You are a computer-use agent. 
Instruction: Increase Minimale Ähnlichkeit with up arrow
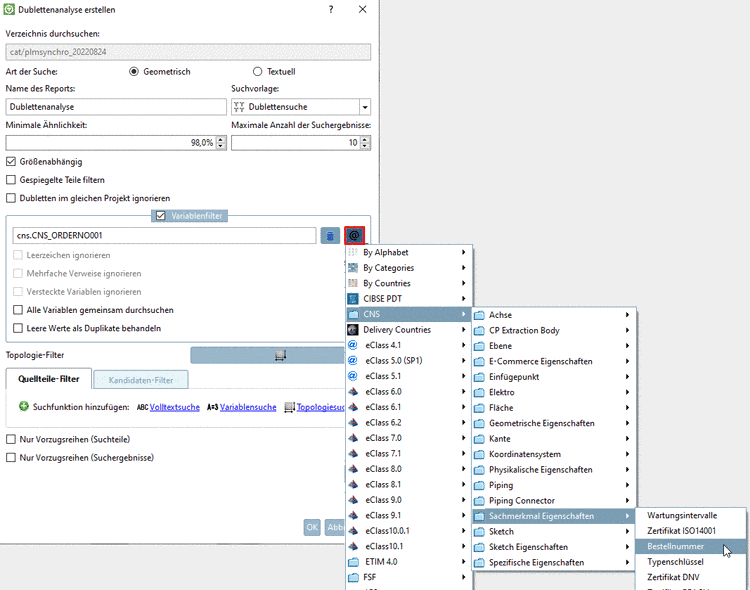[221, 139]
